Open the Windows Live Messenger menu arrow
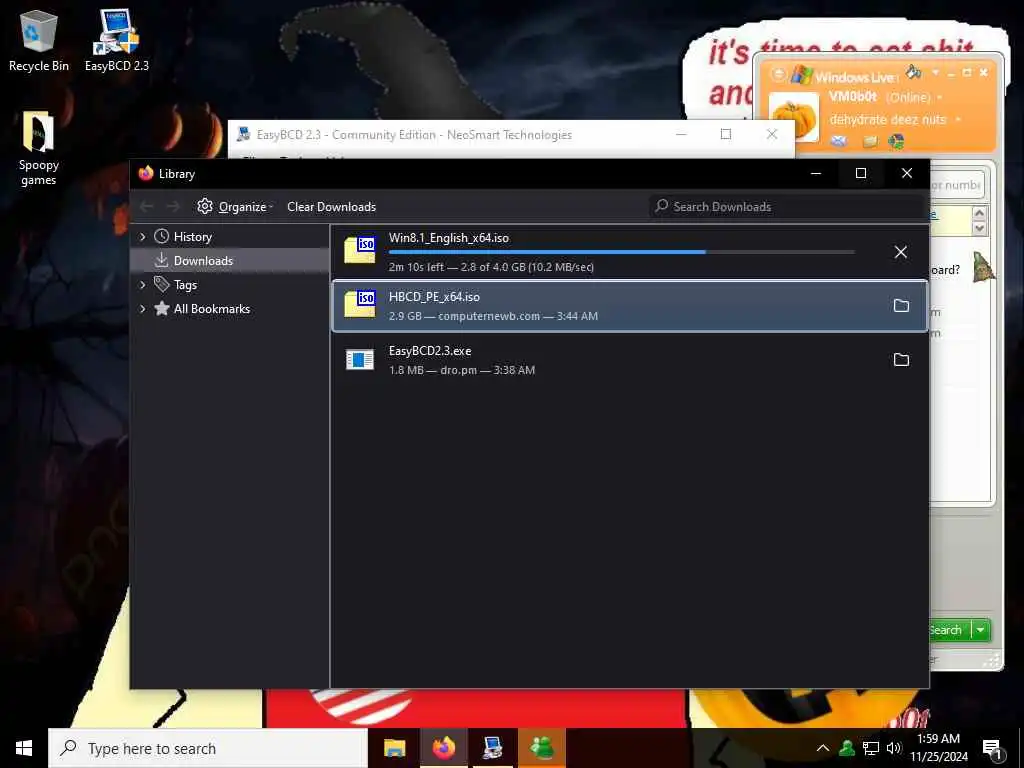Viewport: 1024px width, 768px height. [935, 72]
